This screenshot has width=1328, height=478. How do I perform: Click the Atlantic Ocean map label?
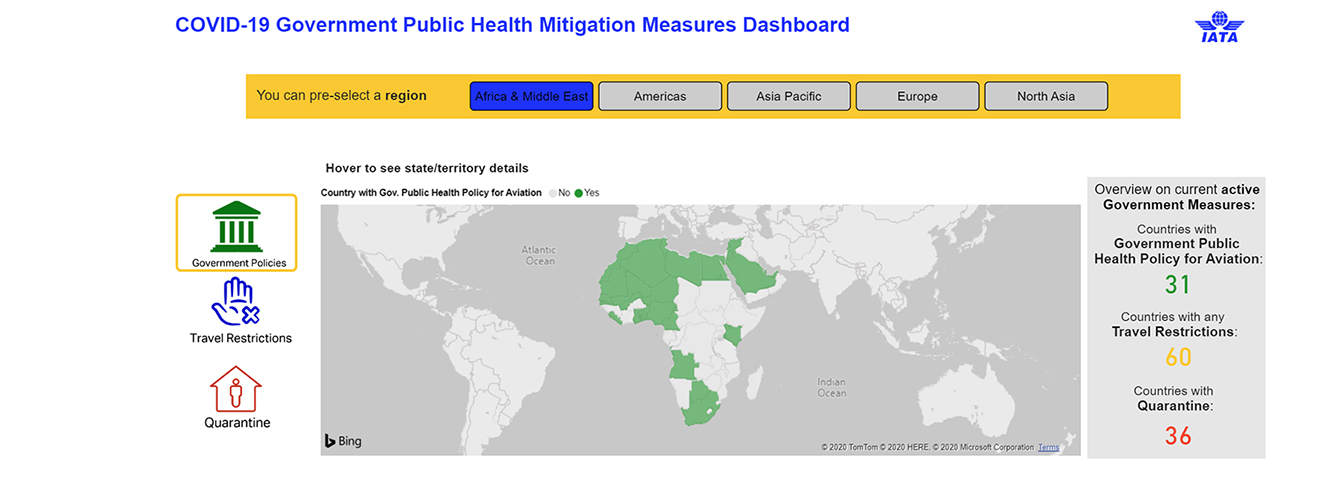click(x=539, y=255)
